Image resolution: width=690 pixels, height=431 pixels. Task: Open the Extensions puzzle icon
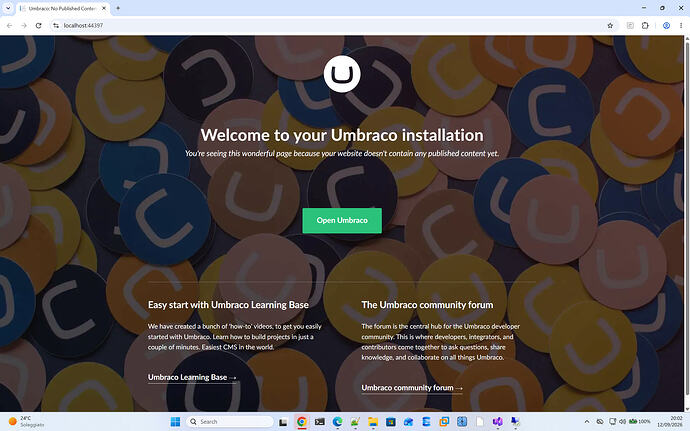(645, 26)
